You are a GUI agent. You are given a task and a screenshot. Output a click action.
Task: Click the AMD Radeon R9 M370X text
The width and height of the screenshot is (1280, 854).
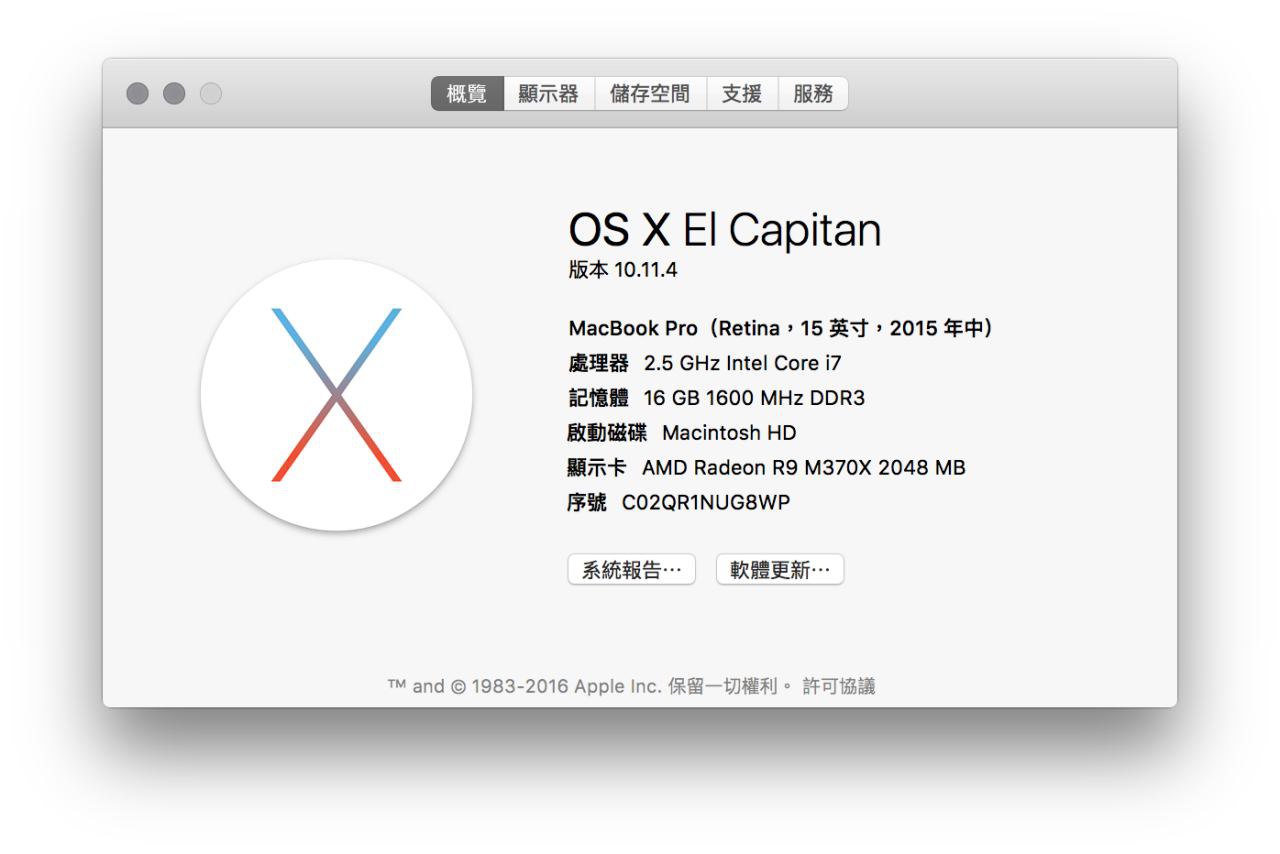pyautogui.click(x=804, y=467)
